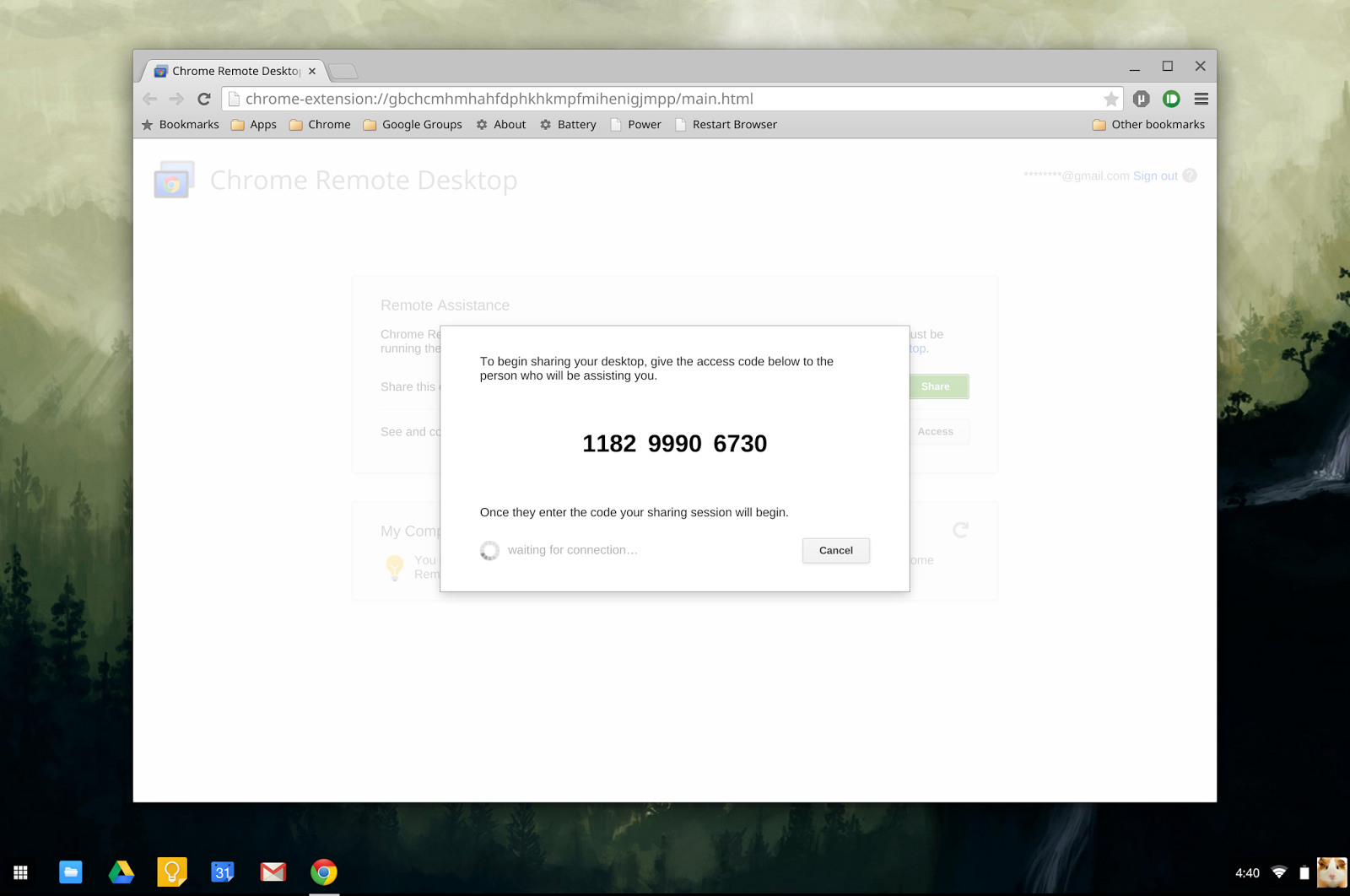Reload the current page
1350x896 pixels.
(x=204, y=99)
